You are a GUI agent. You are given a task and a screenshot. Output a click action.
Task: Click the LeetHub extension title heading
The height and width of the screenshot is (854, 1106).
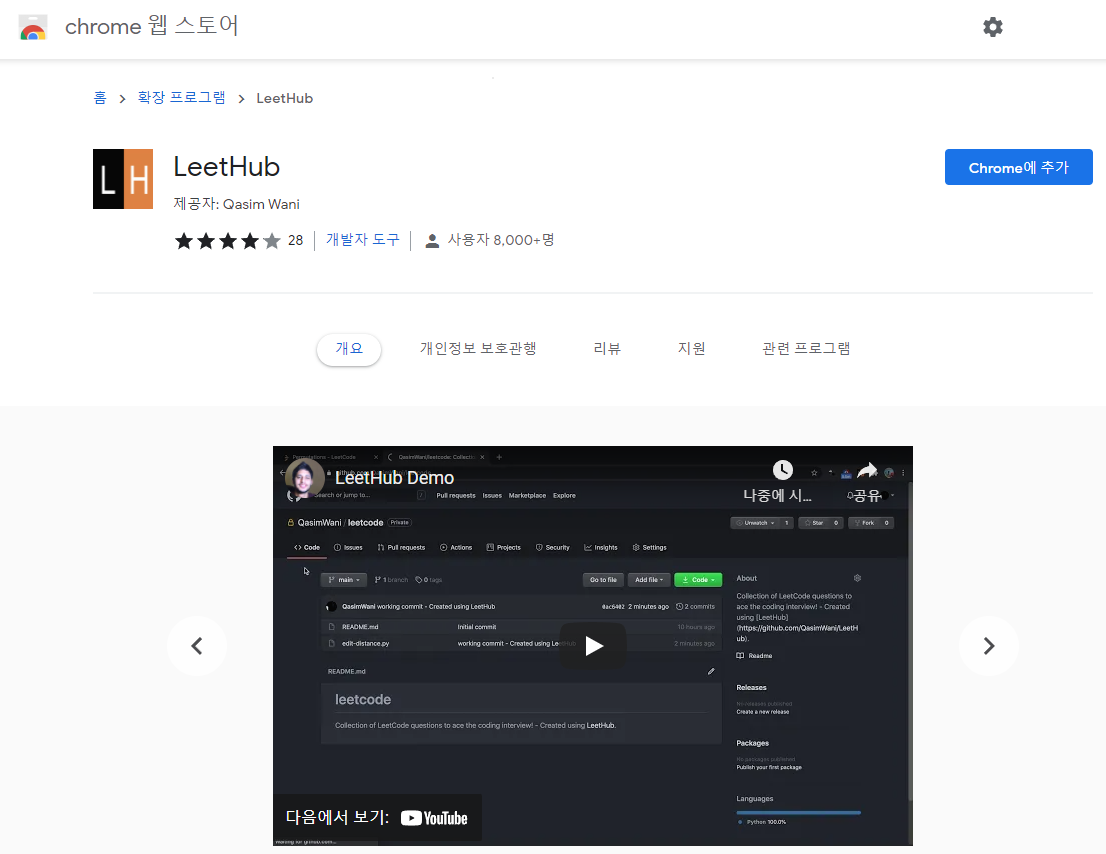226,167
